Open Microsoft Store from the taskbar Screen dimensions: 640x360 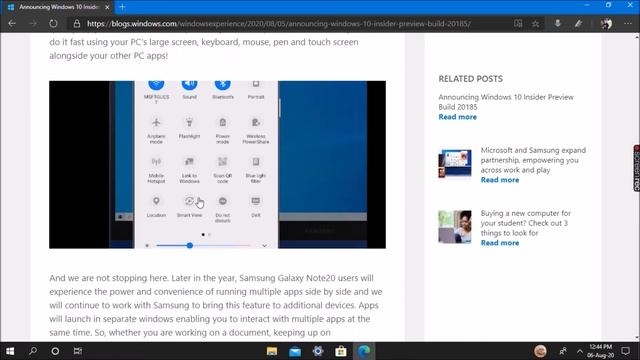pyautogui.click(x=341, y=351)
